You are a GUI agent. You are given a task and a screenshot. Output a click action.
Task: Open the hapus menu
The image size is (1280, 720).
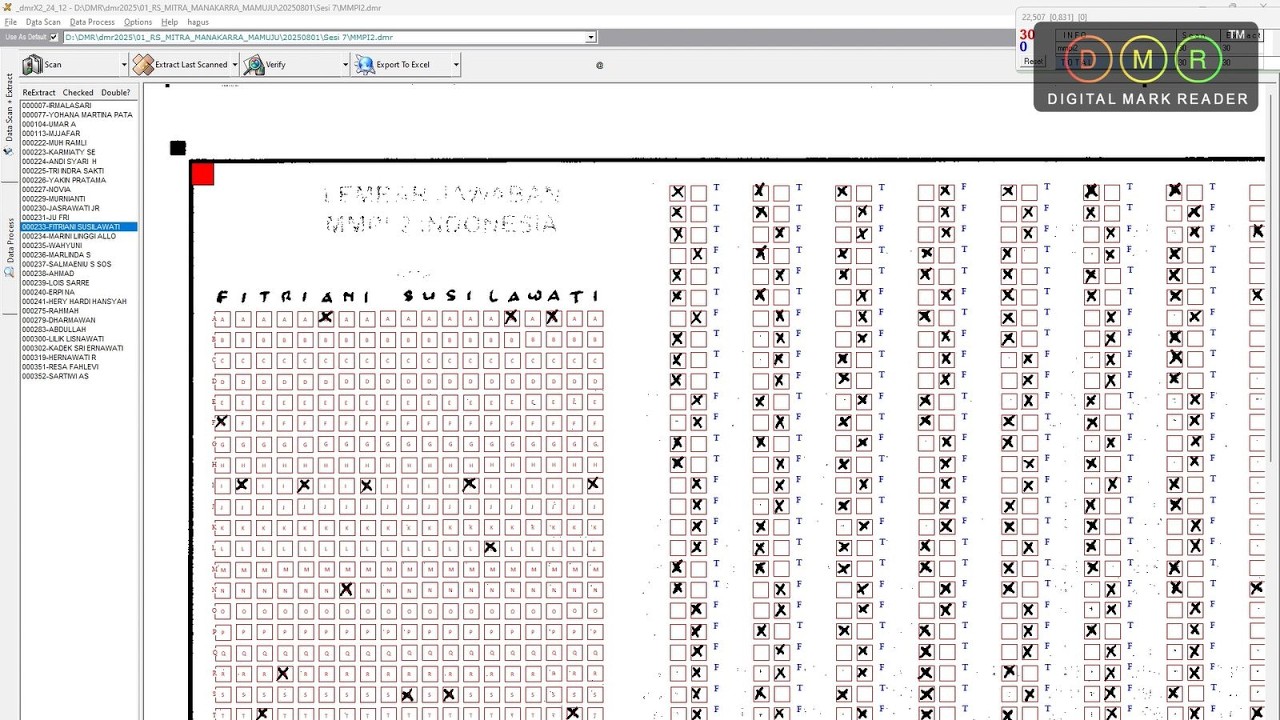click(x=198, y=22)
